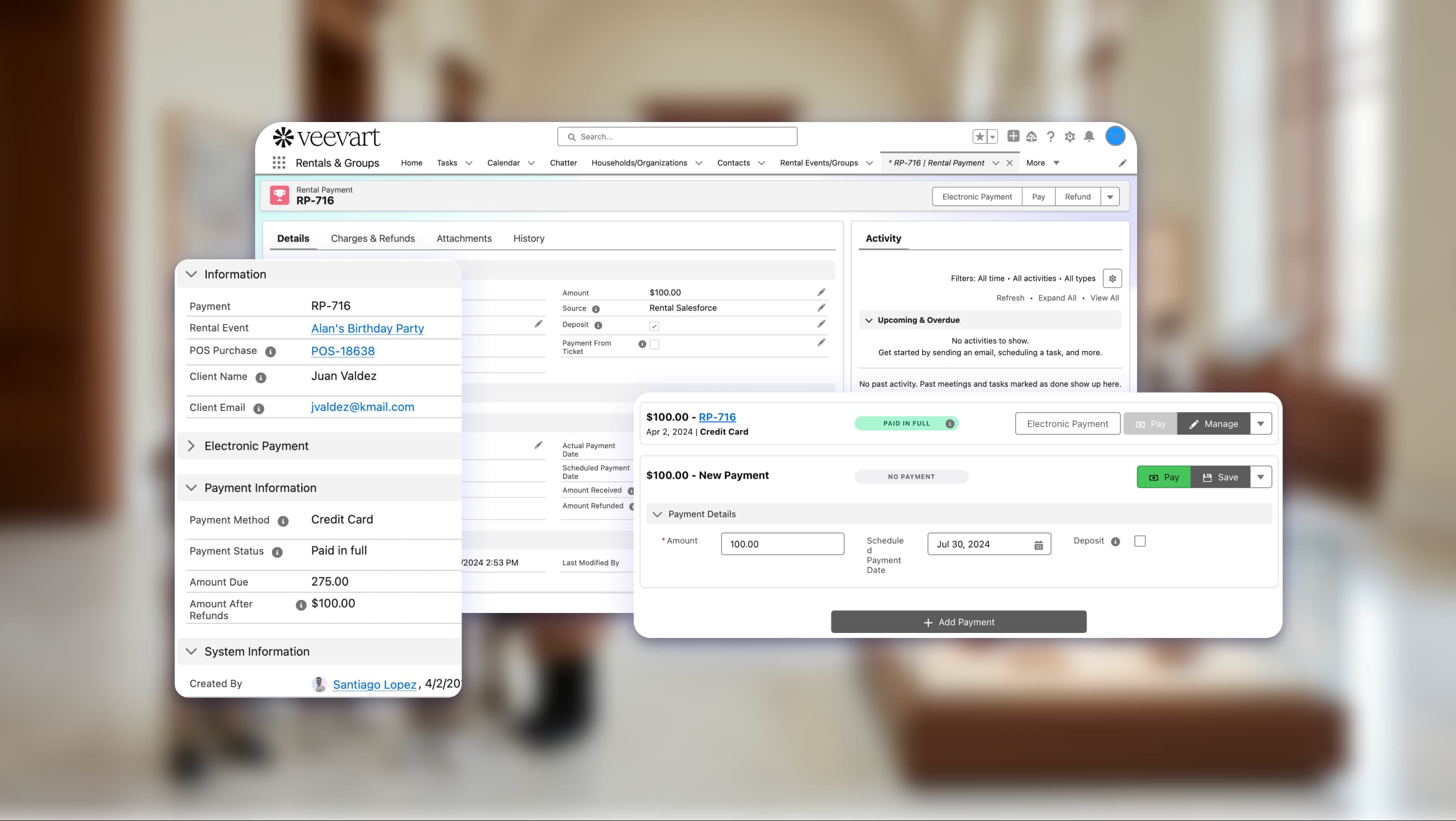This screenshot has width=1456, height=821.
Task: Enable the Deposit checkbox in Payment Details
Action: [x=1140, y=541]
